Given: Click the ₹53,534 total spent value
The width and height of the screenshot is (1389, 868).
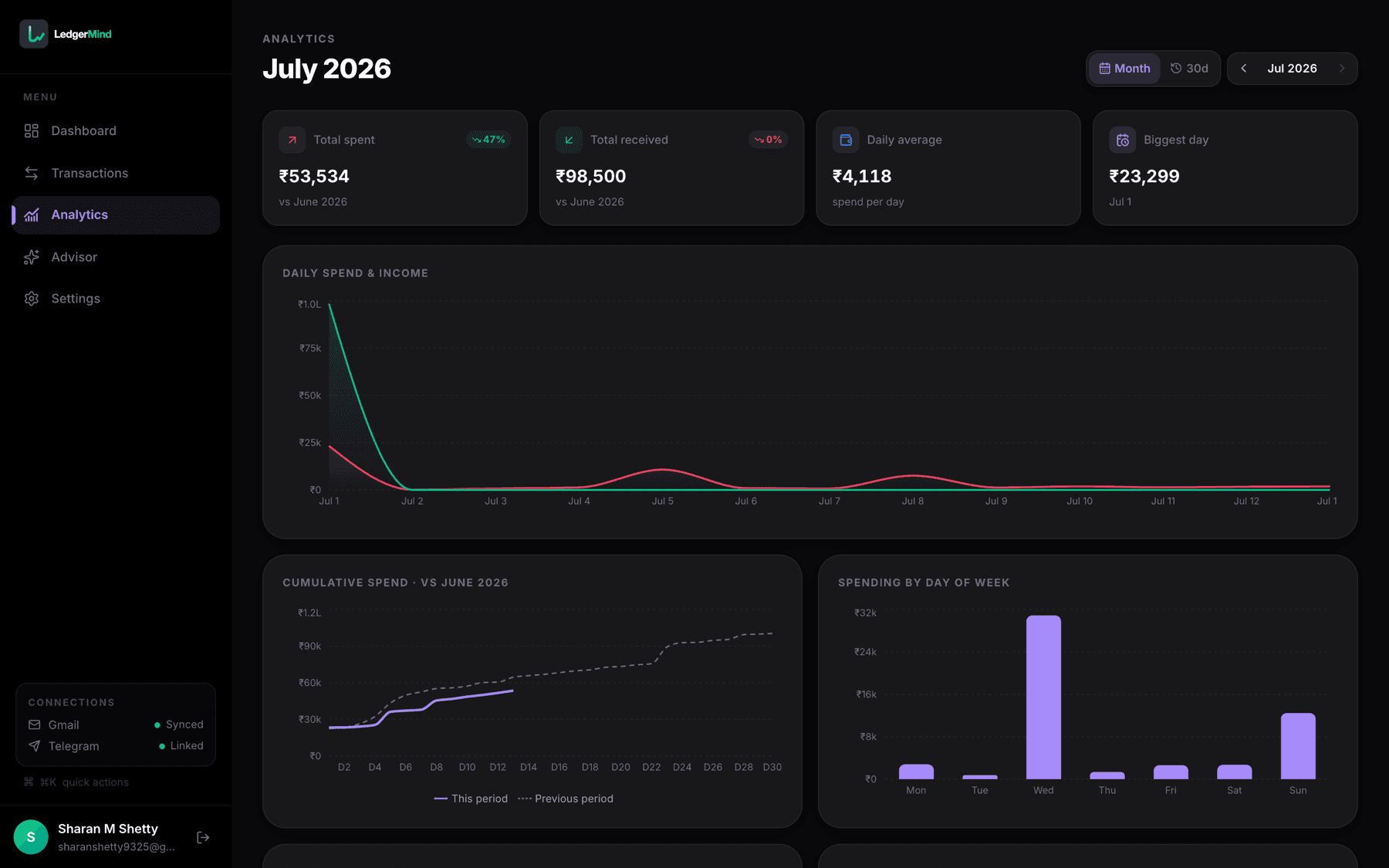Looking at the screenshot, I should click(314, 177).
